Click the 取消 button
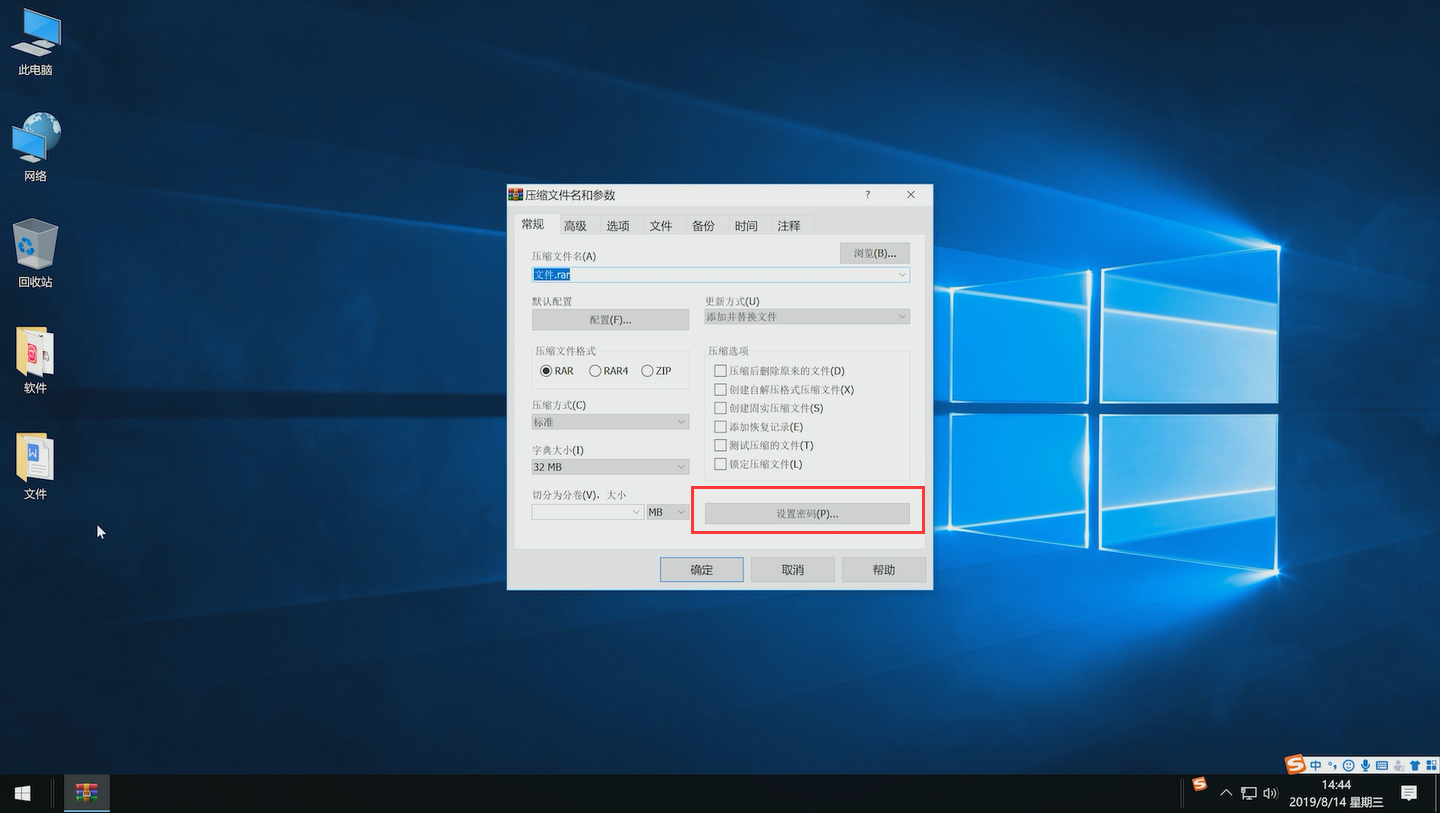This screenshot has width=1440, height=813. [792, 570]
